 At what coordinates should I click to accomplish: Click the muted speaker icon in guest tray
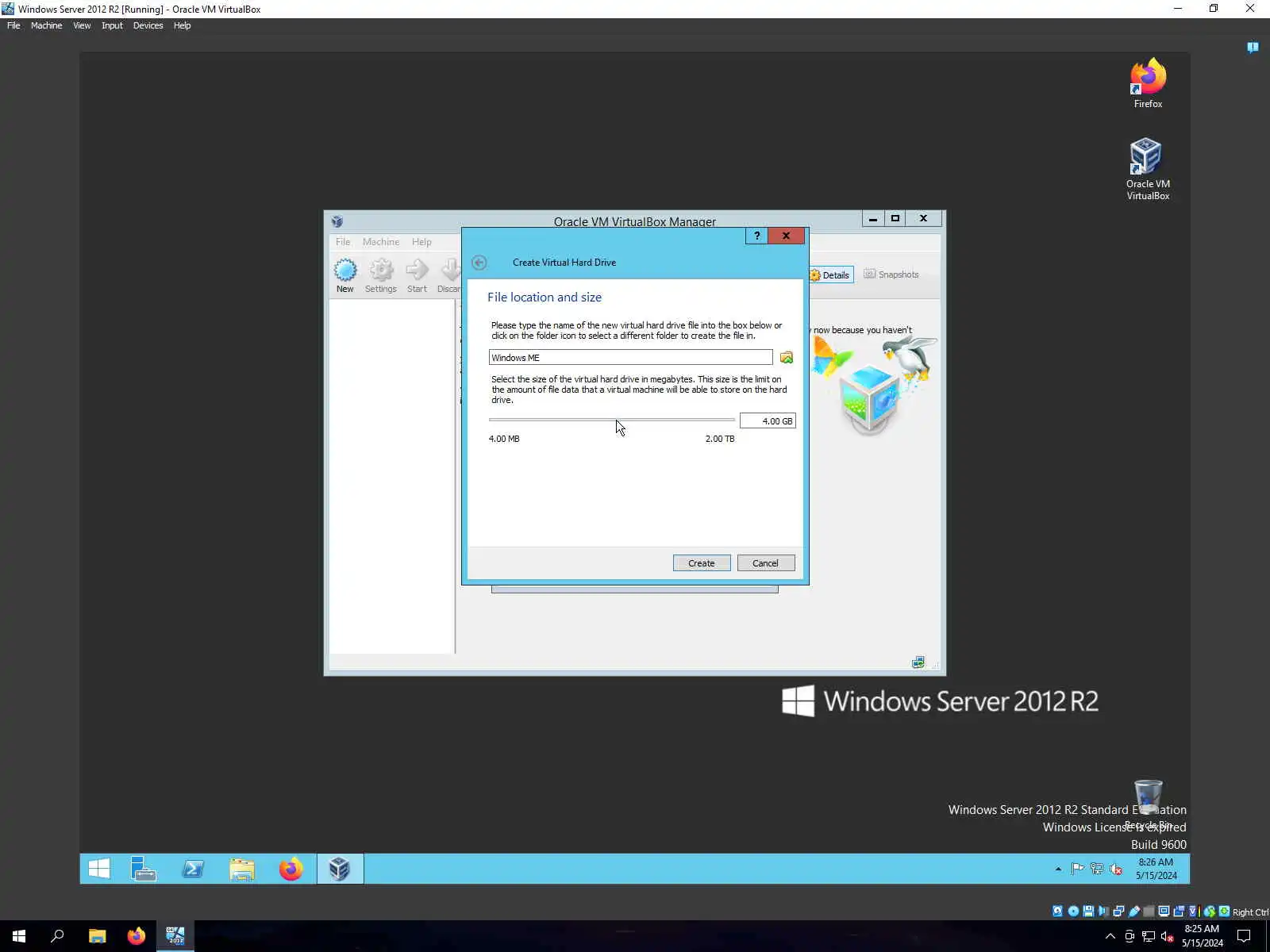point(1116,869)
